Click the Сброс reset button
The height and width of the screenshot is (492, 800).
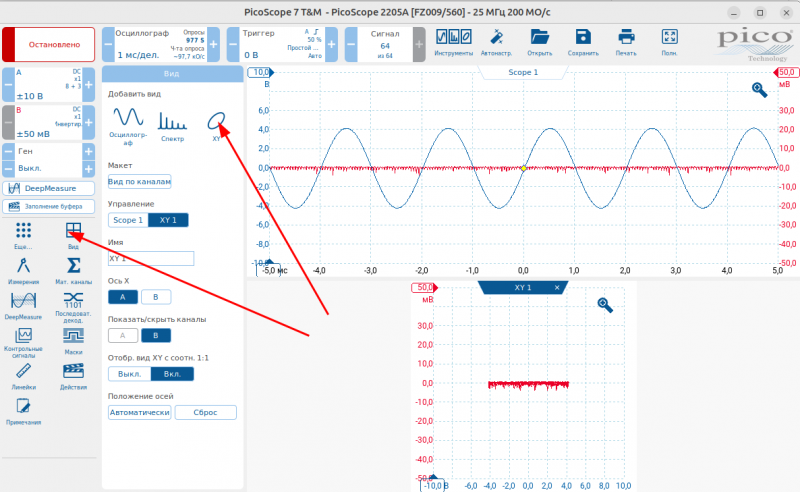(205, 412)
